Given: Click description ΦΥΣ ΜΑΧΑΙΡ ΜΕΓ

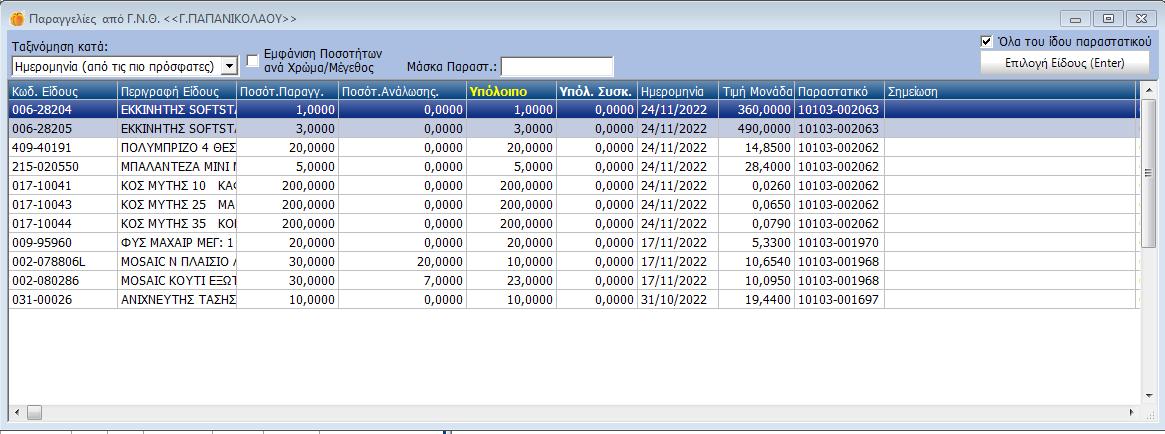Looking at the screenshot, I should pyautogui.click(x=178, y=242).
